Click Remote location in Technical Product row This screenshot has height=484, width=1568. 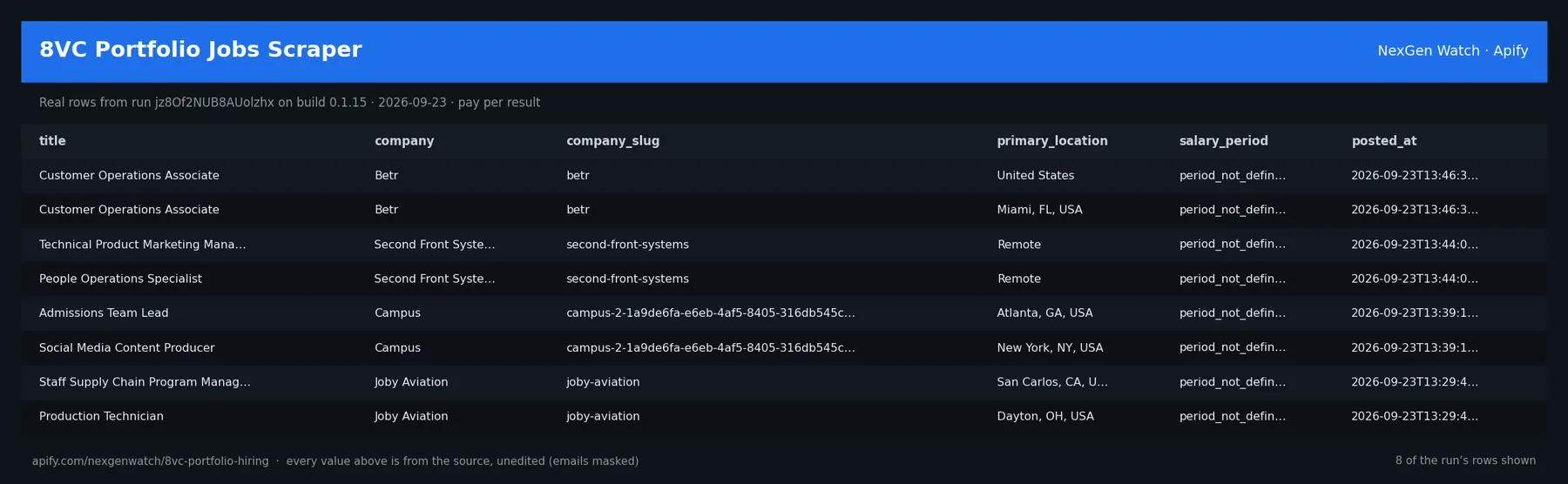click(1018, 245)
